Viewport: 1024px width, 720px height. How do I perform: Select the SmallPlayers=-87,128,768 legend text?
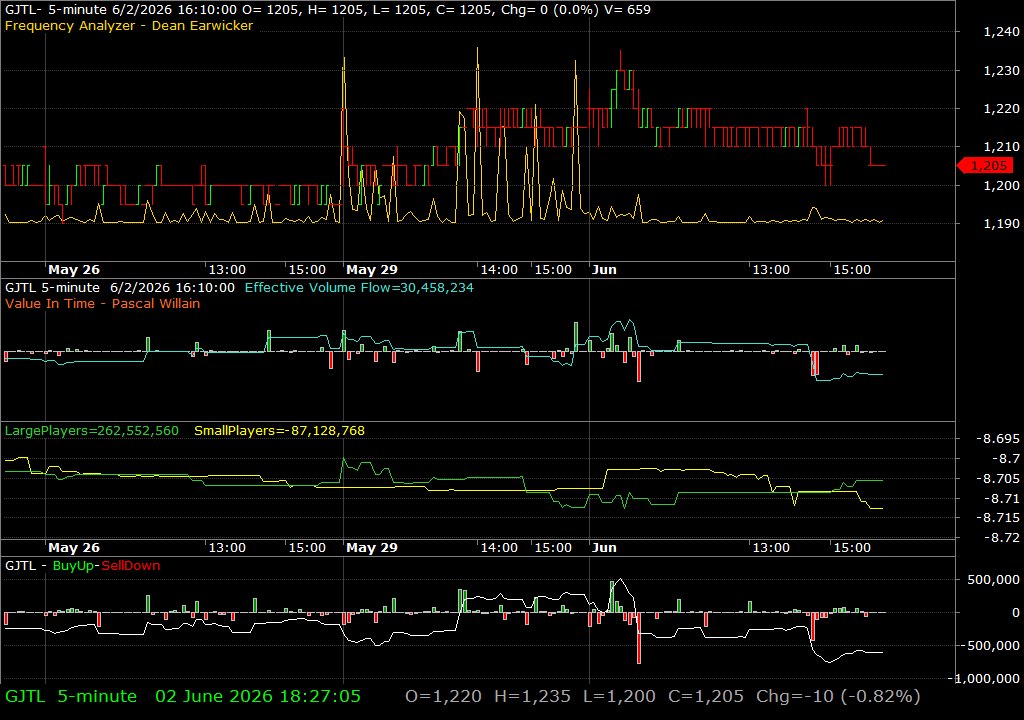click(280, 431)
